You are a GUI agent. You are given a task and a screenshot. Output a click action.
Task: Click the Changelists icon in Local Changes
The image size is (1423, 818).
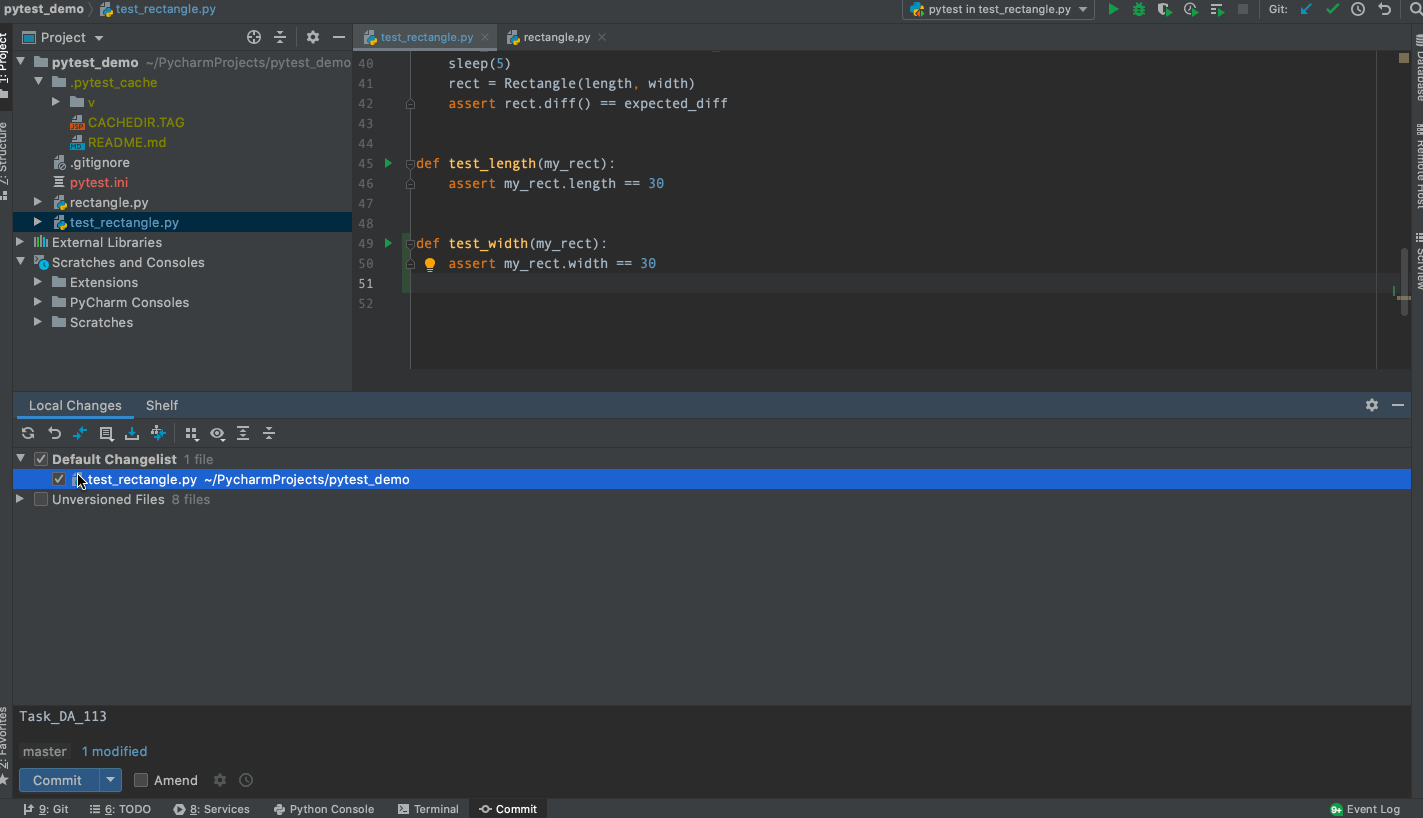coord(106,433)
